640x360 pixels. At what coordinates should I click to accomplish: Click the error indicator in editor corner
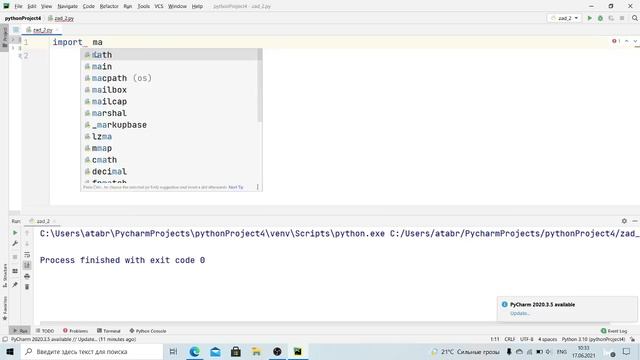(x=616, y=41)
